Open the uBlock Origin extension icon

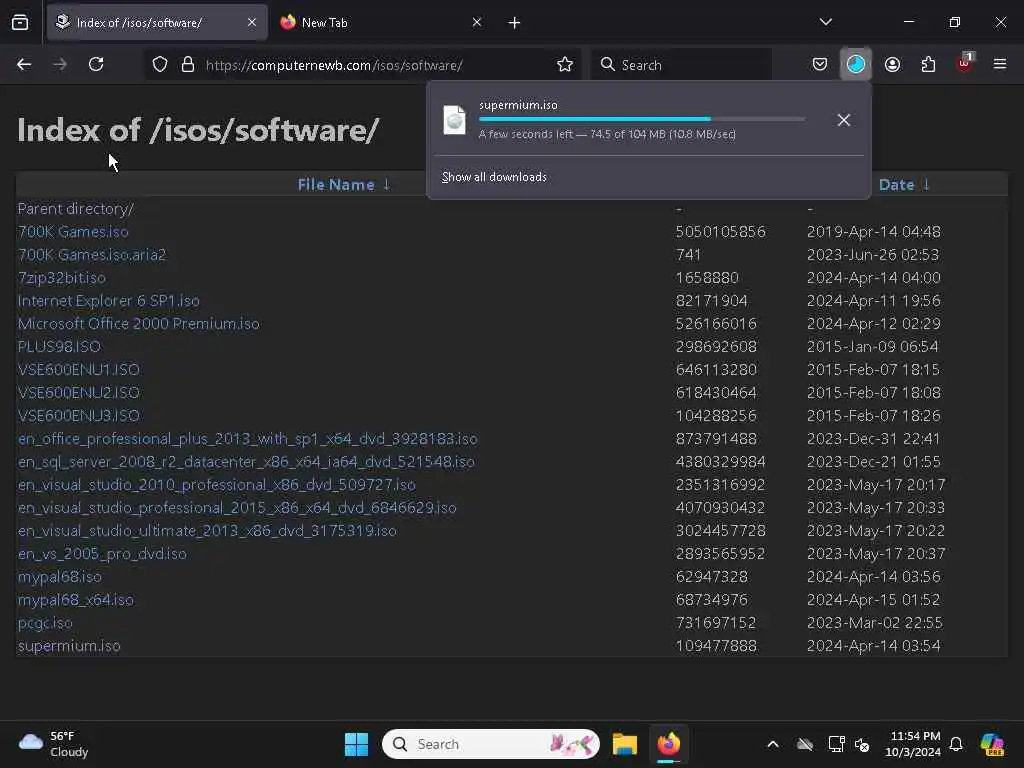(965, 63)
